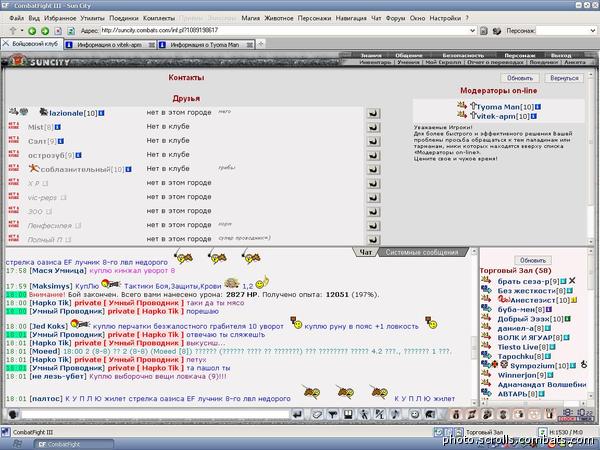Click the money bag icon in bottom bar
Screen dimensions: 600x450
click(455, 414)
